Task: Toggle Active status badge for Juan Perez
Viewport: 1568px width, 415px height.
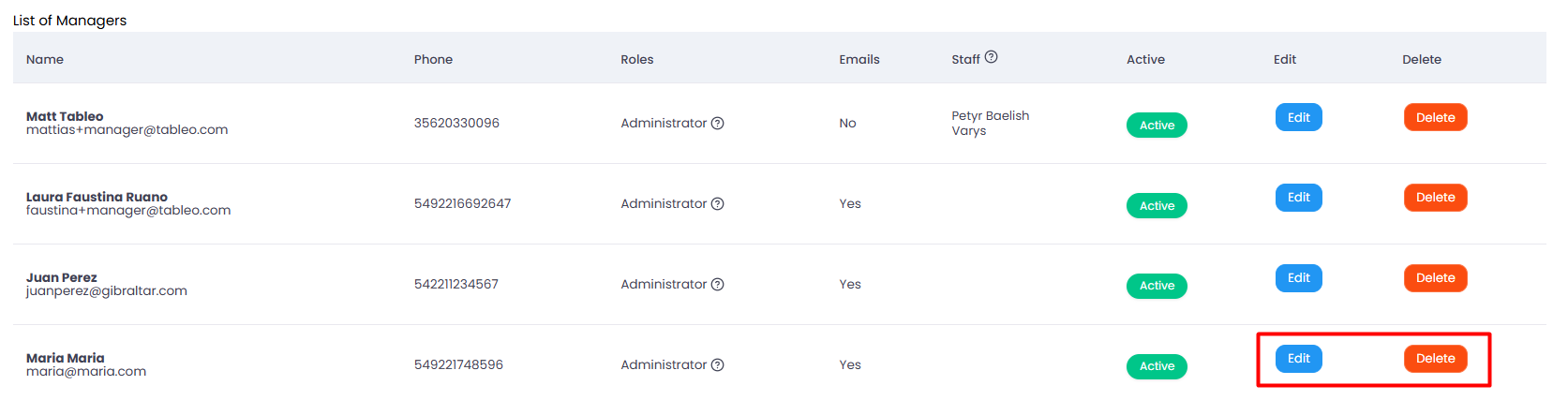Action: tap(1157, 286)
